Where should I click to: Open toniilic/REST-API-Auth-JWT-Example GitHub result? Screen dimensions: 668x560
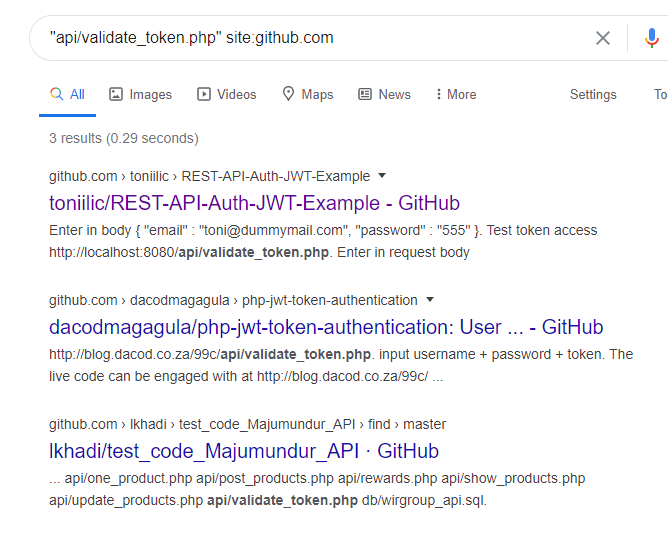(254, 203)
